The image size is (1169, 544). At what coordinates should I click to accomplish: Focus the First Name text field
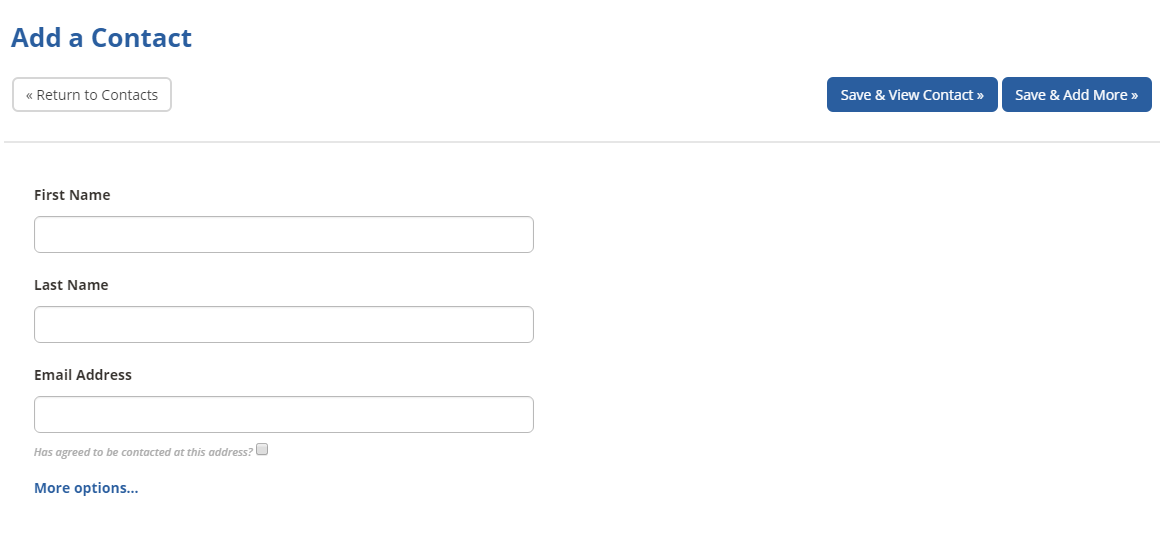pos(284,235)
